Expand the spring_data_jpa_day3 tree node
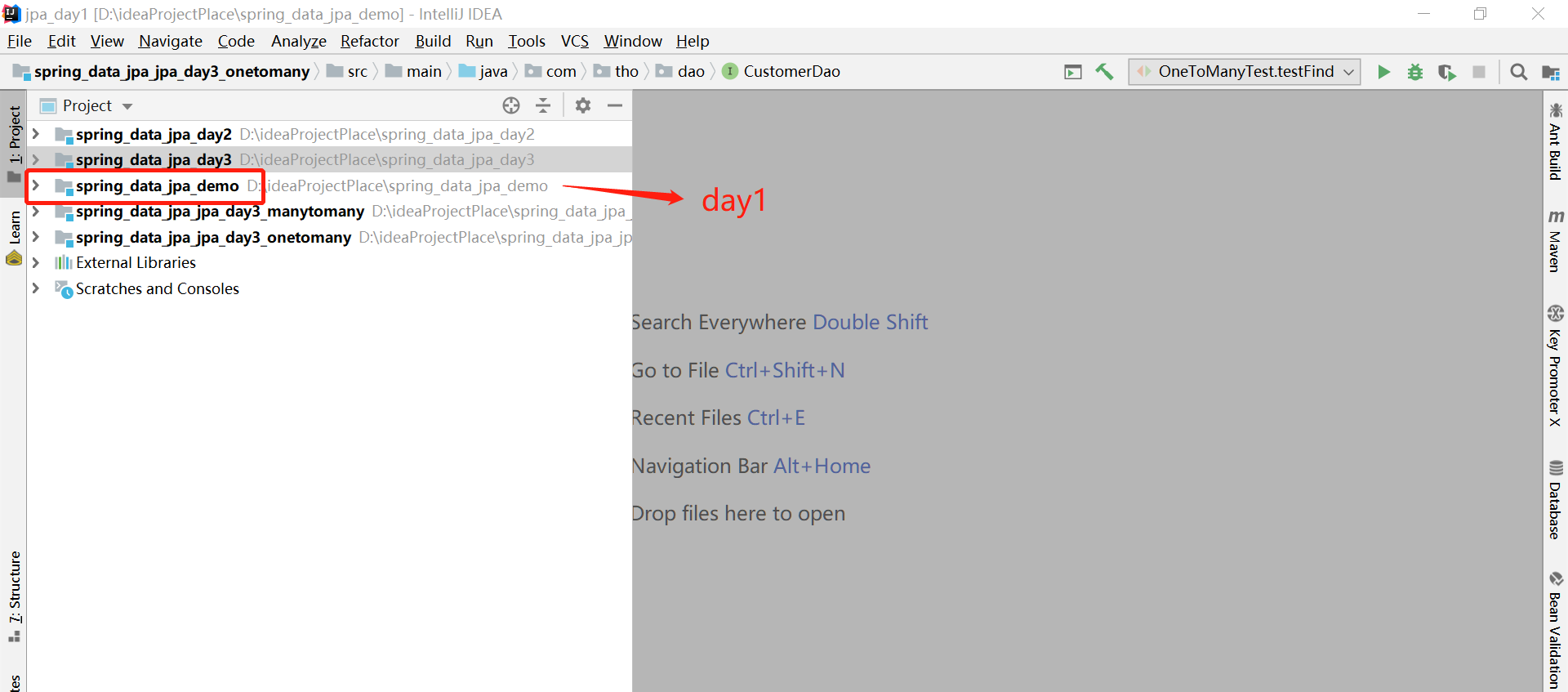 click(36, 159)
